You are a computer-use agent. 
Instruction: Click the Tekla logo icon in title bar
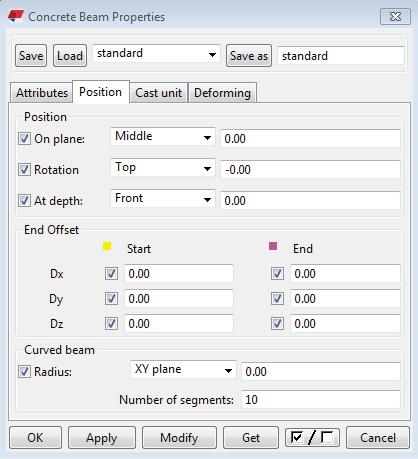(16, 16)
